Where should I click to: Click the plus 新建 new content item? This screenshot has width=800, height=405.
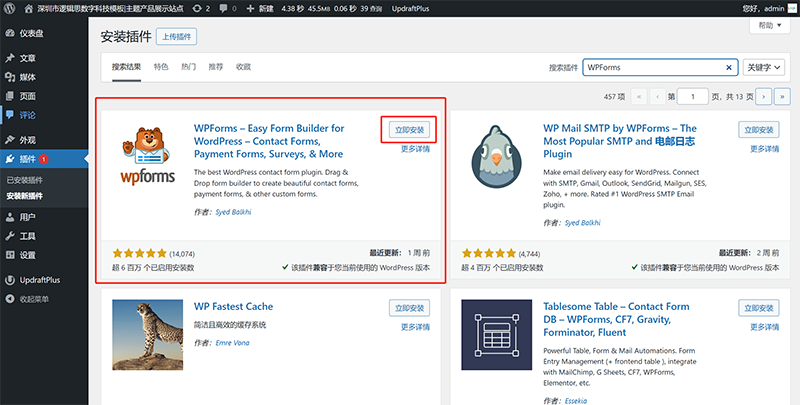[x=260, y=9]
